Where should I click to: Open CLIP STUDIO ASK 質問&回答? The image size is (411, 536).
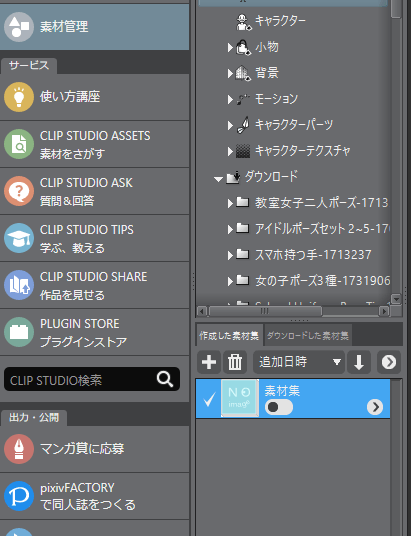[94, 191]
